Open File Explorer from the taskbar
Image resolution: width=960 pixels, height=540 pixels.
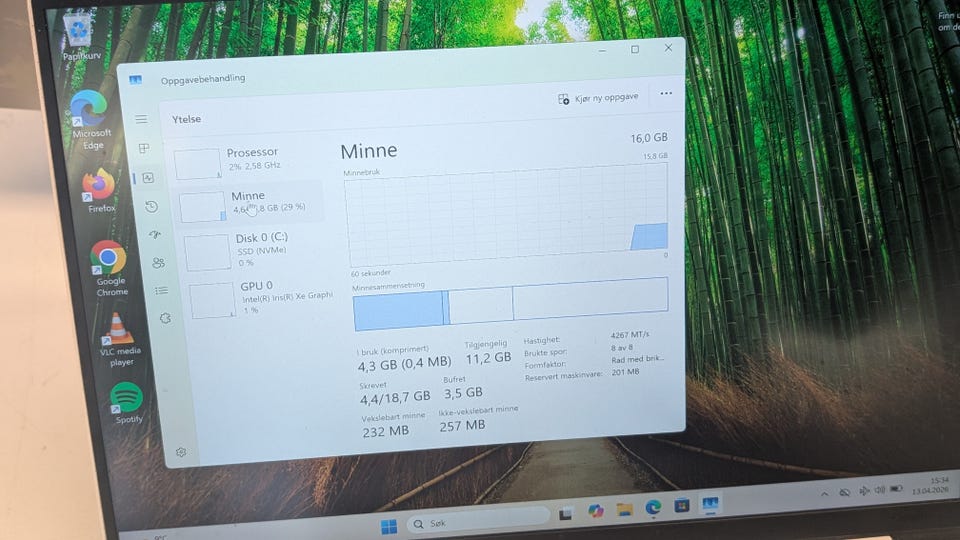click(624, 509)
